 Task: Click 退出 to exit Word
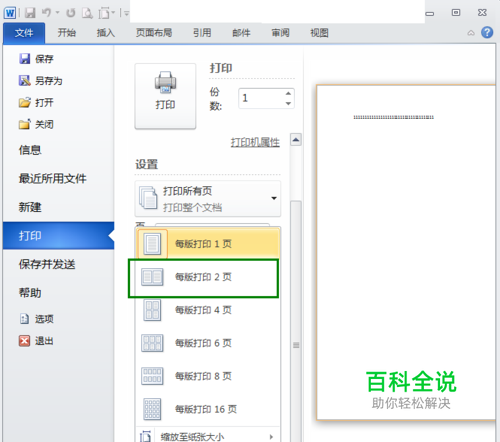36,341
